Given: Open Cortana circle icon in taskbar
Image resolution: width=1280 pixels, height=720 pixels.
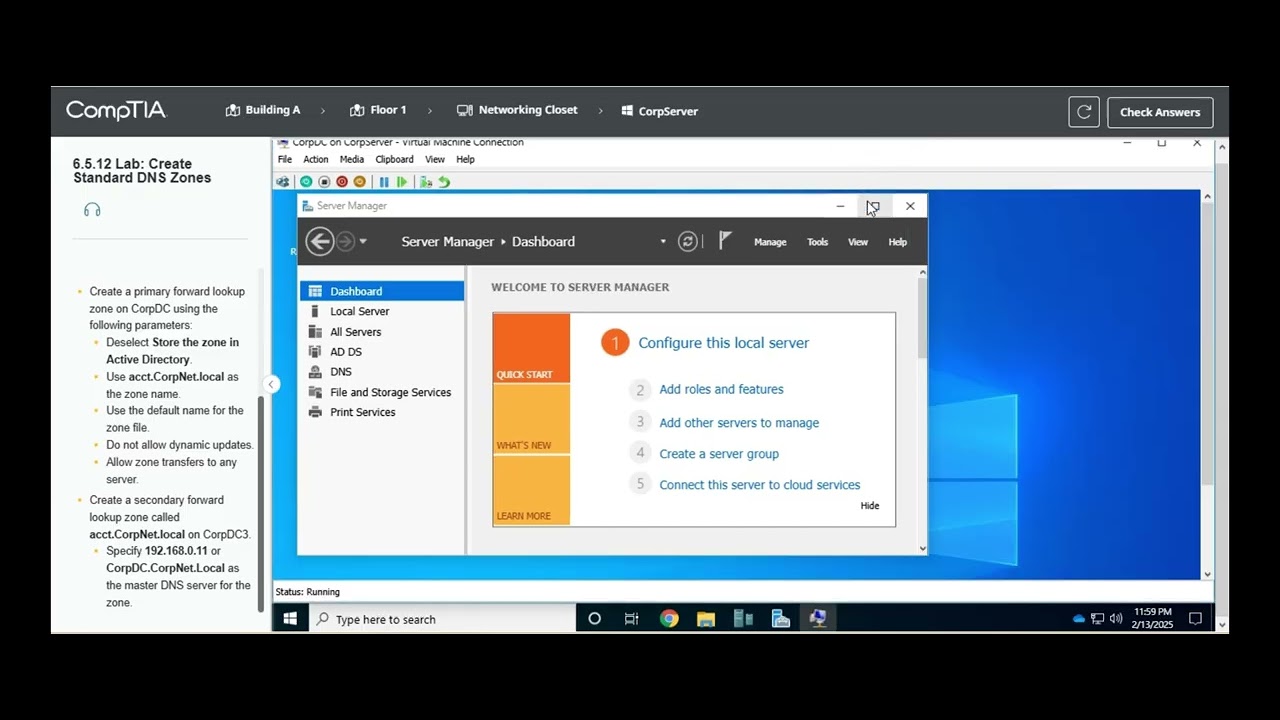Looking at the screenshot, I should [594, 619].
